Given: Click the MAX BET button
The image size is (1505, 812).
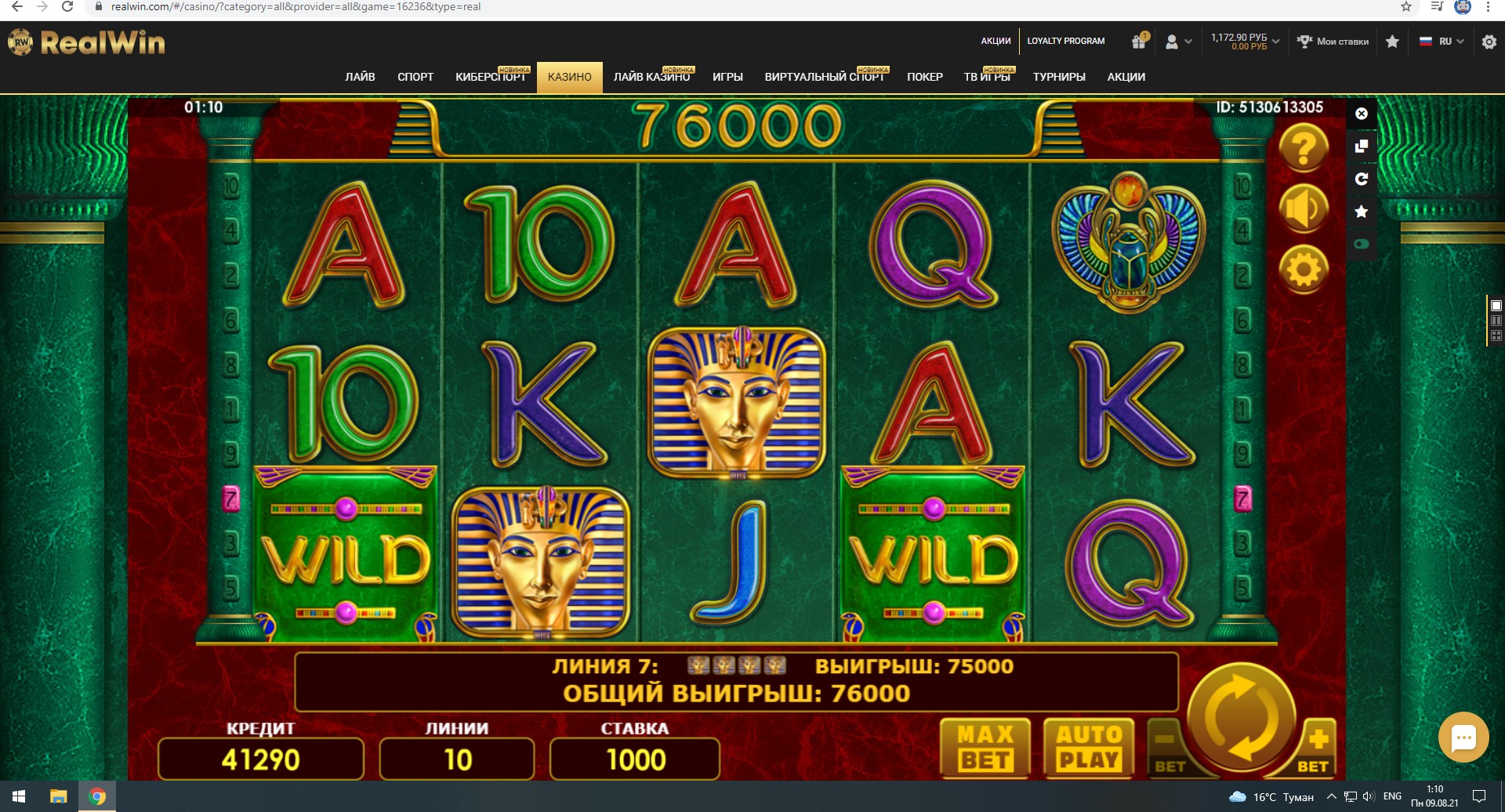Looking at the screenshot, I should (x=986, y=748).
